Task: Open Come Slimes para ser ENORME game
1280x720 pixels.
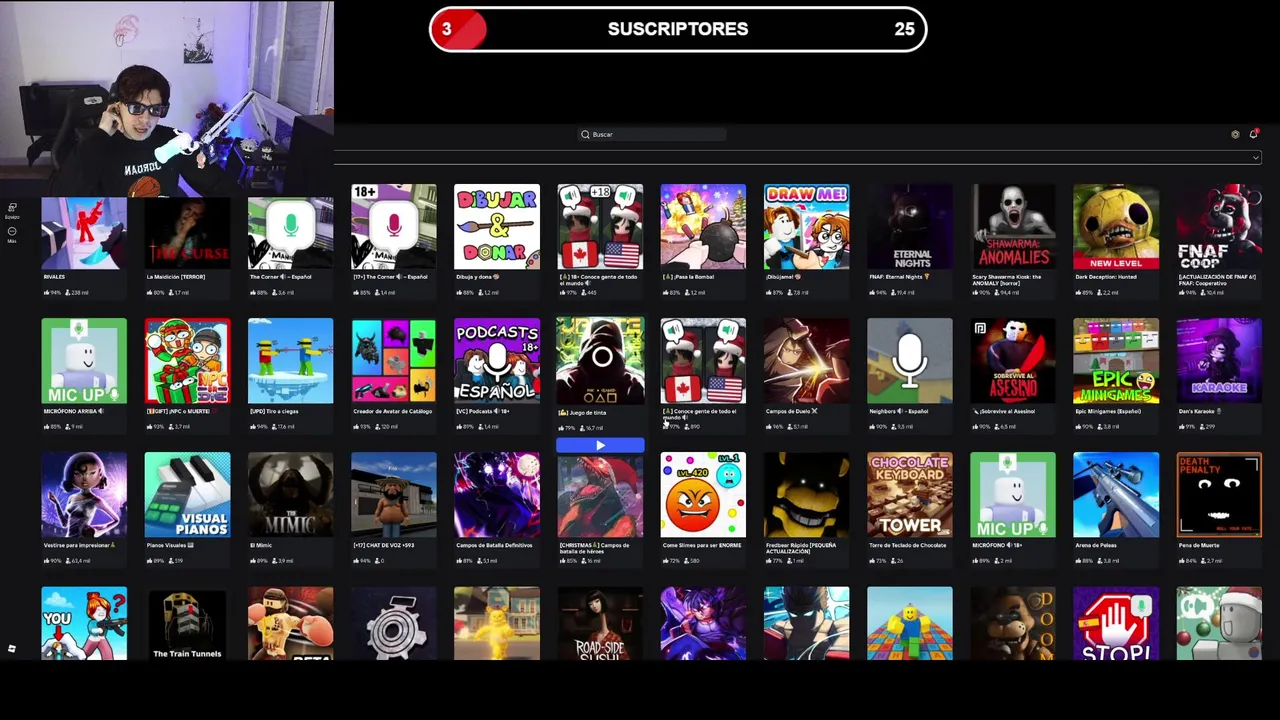Action: click(x=703, y=495)
